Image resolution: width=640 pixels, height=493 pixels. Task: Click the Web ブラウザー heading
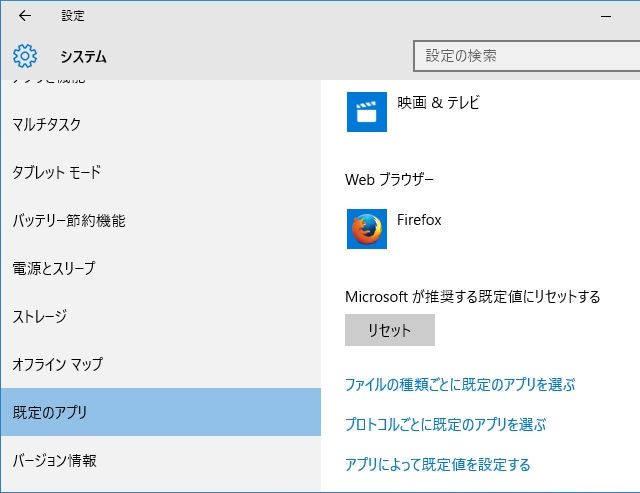click(x=389, y=180)
